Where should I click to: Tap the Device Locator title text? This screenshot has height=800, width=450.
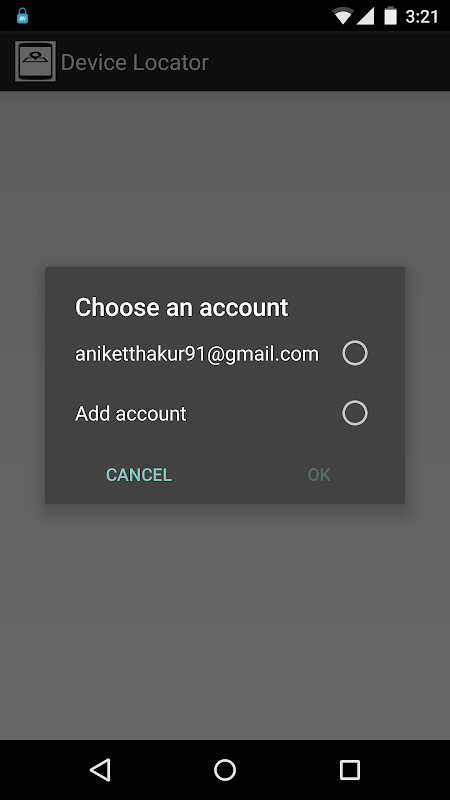tap(135, 62)
